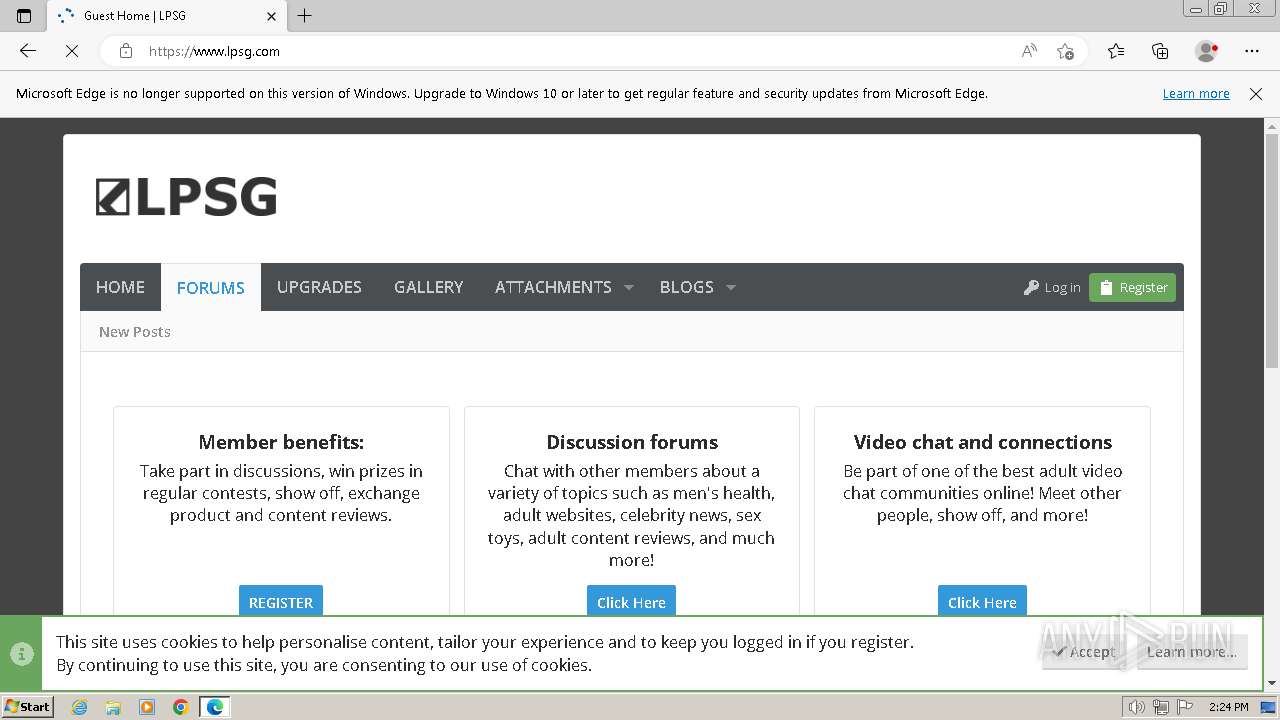Expand the ATTACHMENTS dropdown arrow

click(x=629, y=288)
